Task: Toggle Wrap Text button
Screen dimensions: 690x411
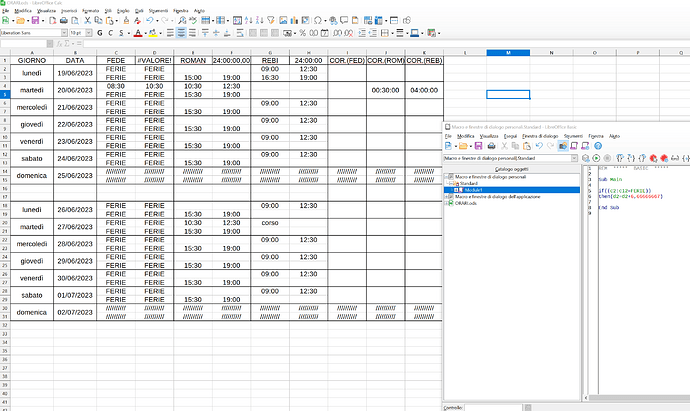Action: (240, 33)
